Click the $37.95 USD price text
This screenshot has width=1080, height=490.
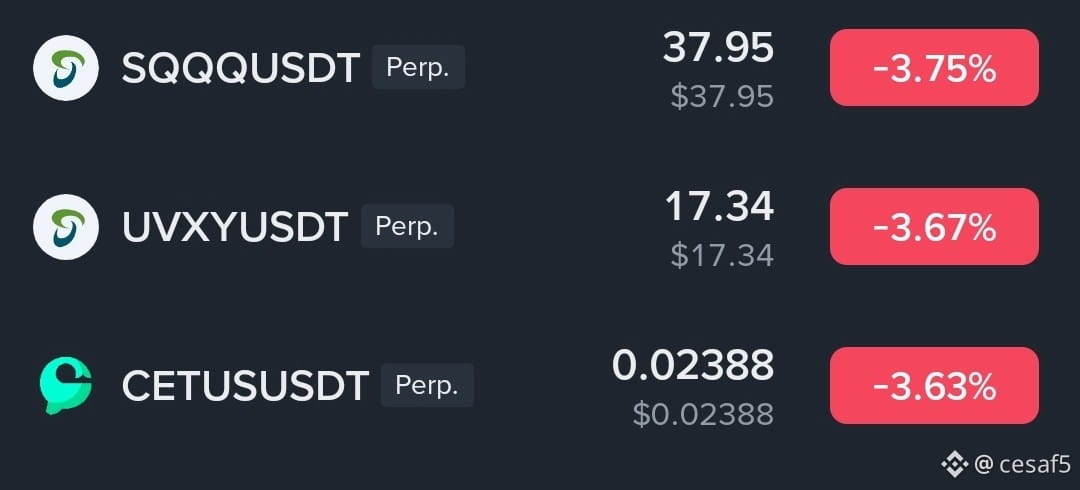pos(723,96)
